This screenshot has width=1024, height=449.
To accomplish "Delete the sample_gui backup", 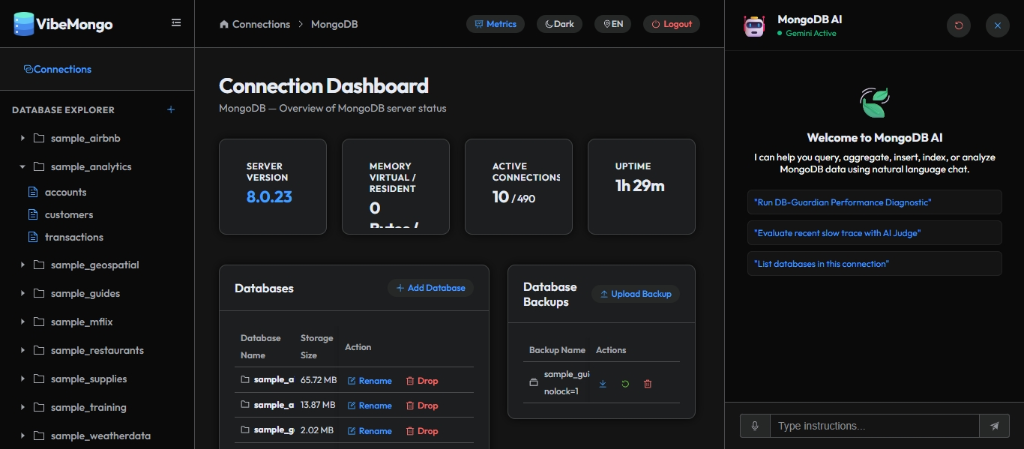I will (x=648, y=384).
